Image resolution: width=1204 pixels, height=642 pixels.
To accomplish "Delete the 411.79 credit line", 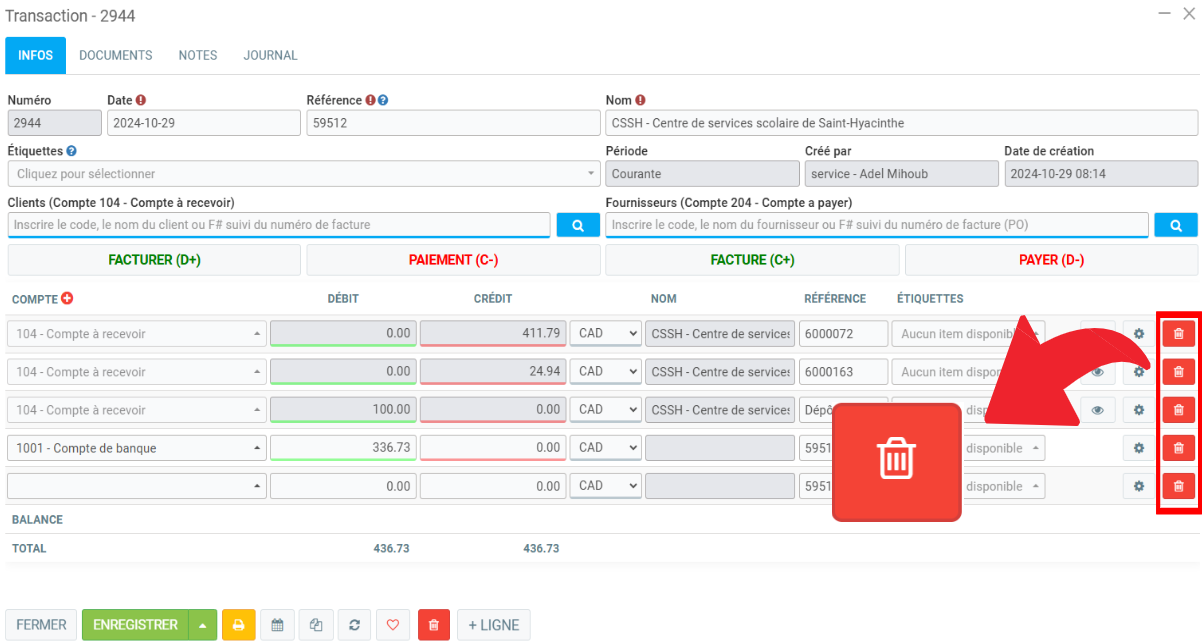I will coord(1178,334).
